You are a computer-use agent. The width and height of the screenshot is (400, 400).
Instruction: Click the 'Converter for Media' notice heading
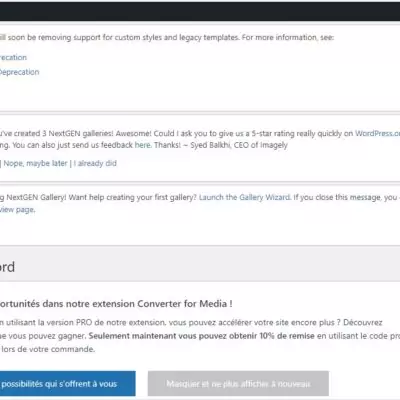116,304
